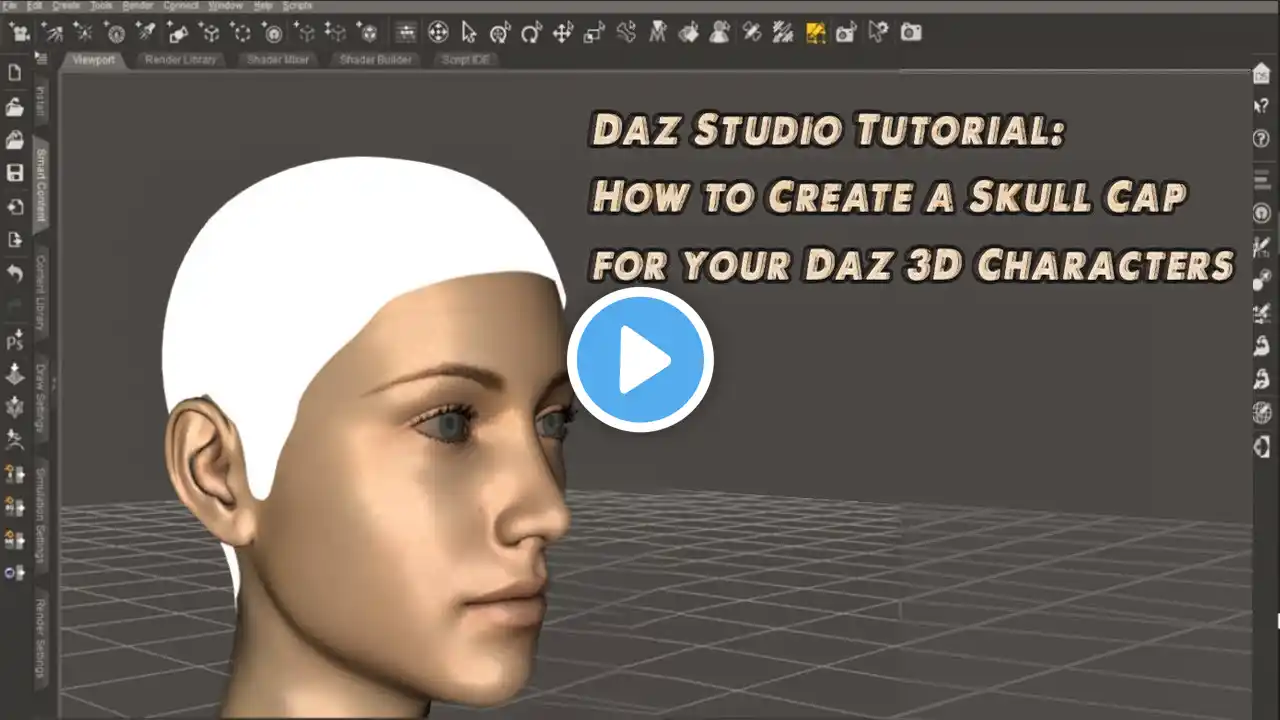Image resolution: width=1280 pixels, height=720 pixels.
Task: Select the Scale tool
Action: point(595,33)
